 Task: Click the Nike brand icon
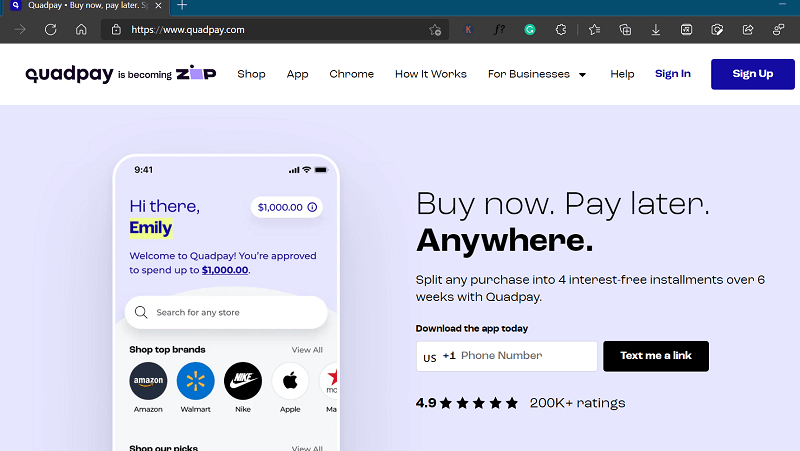point(243,381)
